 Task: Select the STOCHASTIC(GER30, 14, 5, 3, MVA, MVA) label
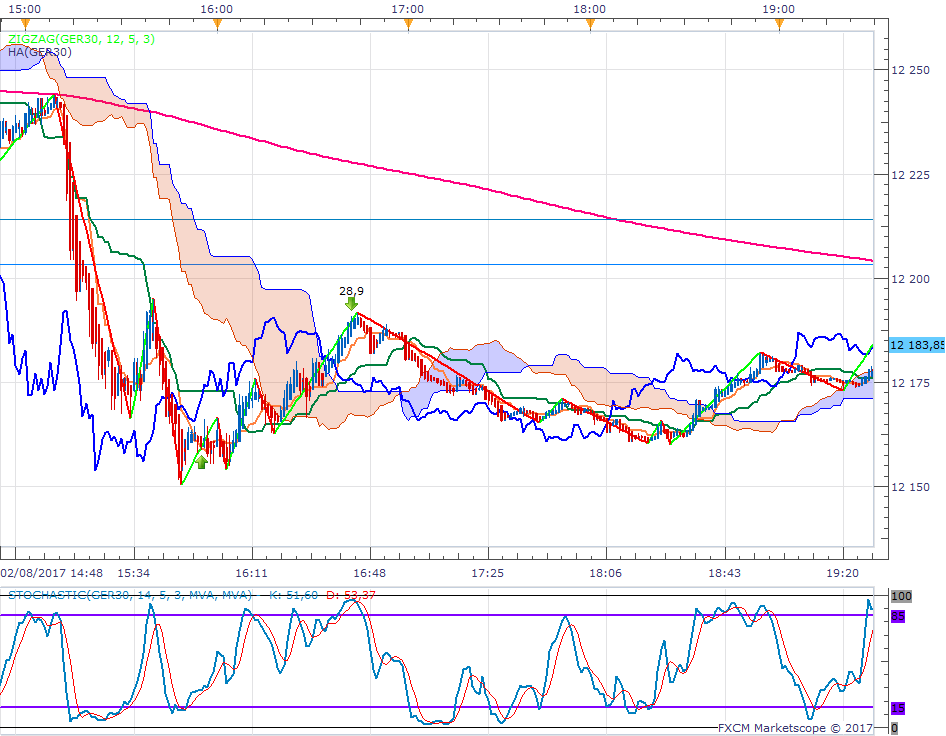click(130, 595)
